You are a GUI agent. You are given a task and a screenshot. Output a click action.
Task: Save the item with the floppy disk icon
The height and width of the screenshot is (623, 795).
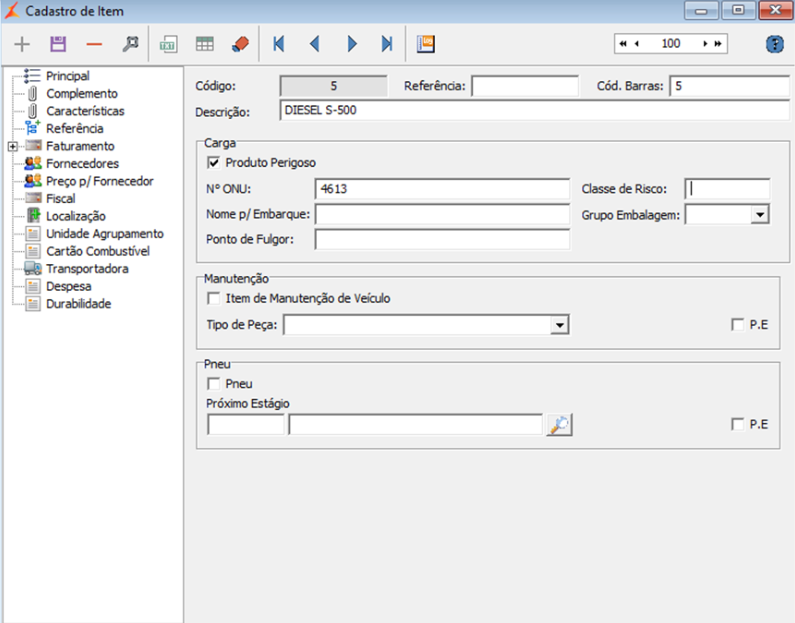58,44
